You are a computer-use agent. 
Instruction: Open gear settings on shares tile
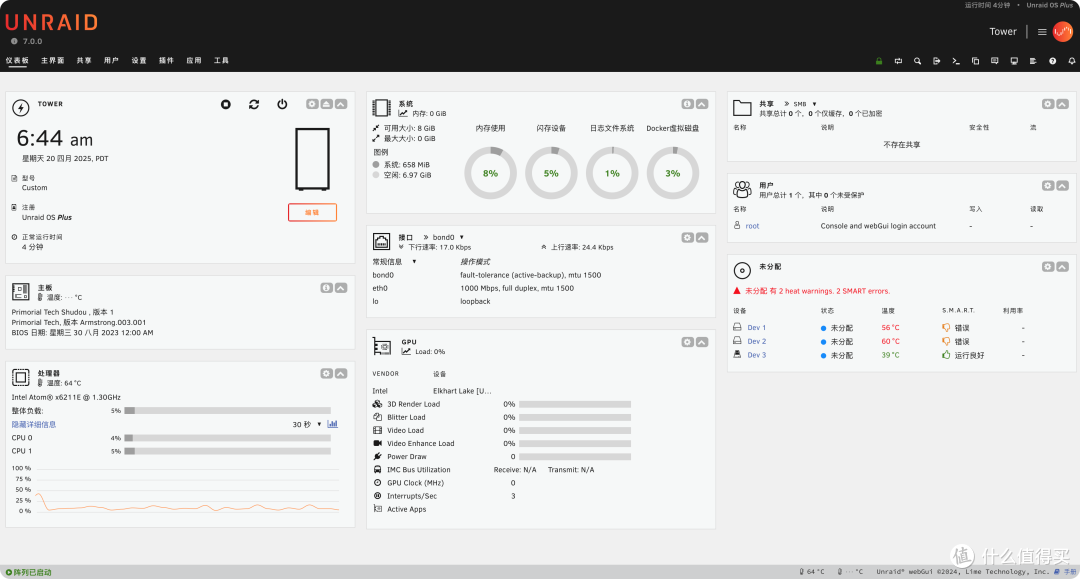1048,104
